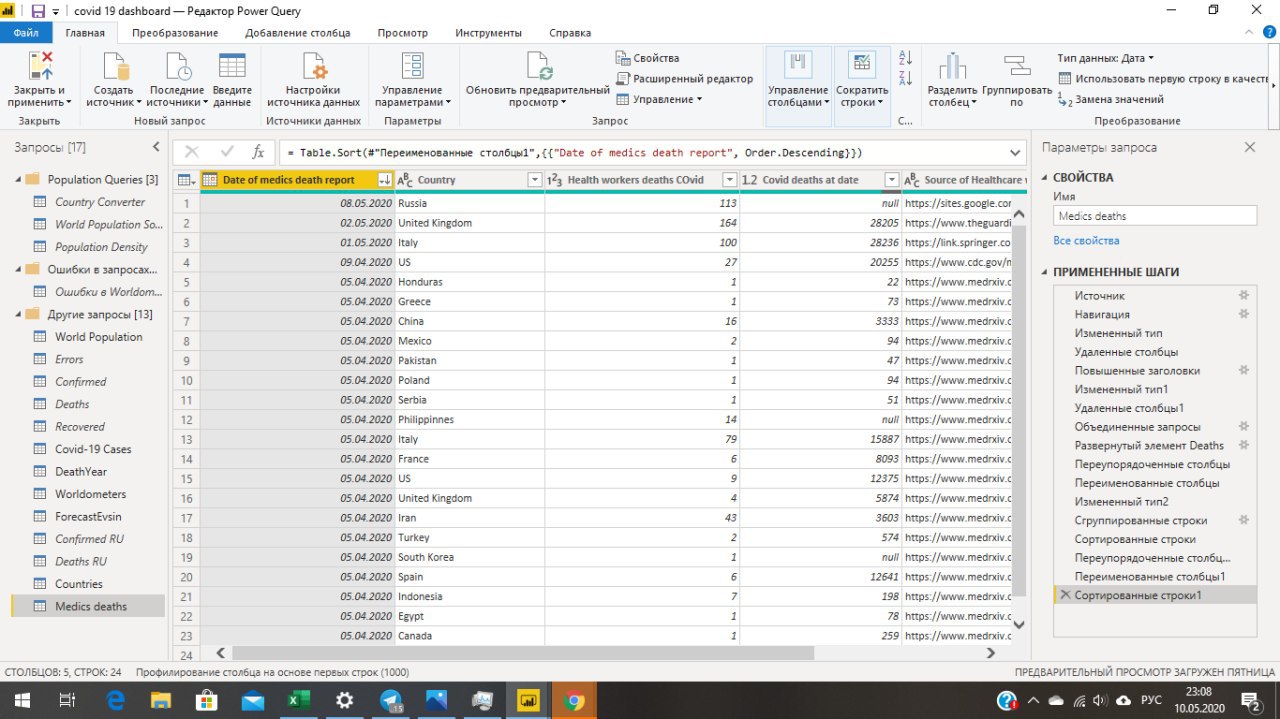Open the Управление dropdown in ribbon
Screen dimensions: 1280x719
[659, 99]
